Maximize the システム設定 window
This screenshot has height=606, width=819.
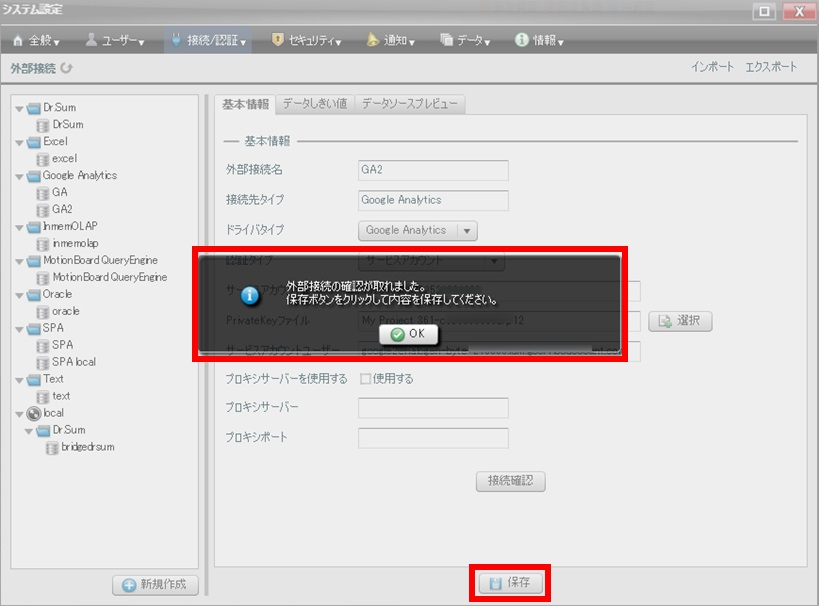tap(764, 11)
